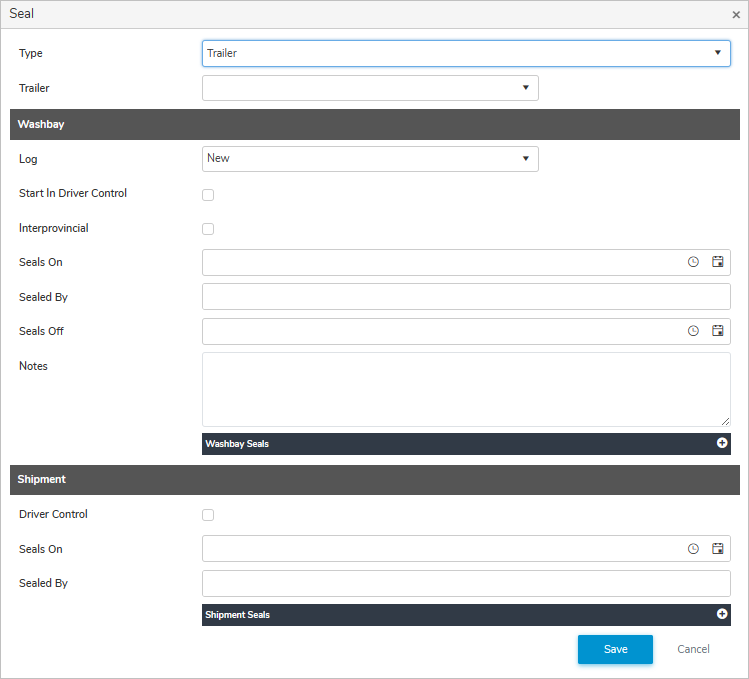Open calendar picker for Shipment Seals On
This screenshot has height=679, width=749.
point(717,549)
